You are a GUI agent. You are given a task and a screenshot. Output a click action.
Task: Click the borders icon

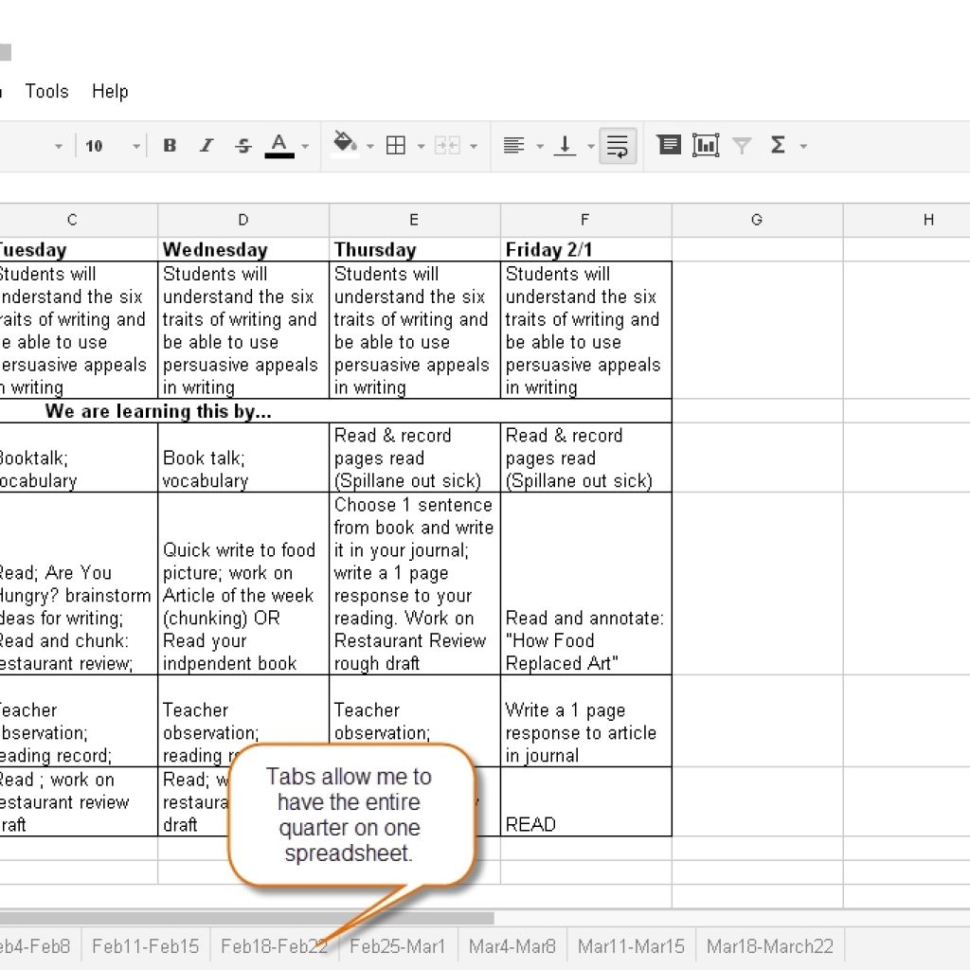tap(396, 145)
